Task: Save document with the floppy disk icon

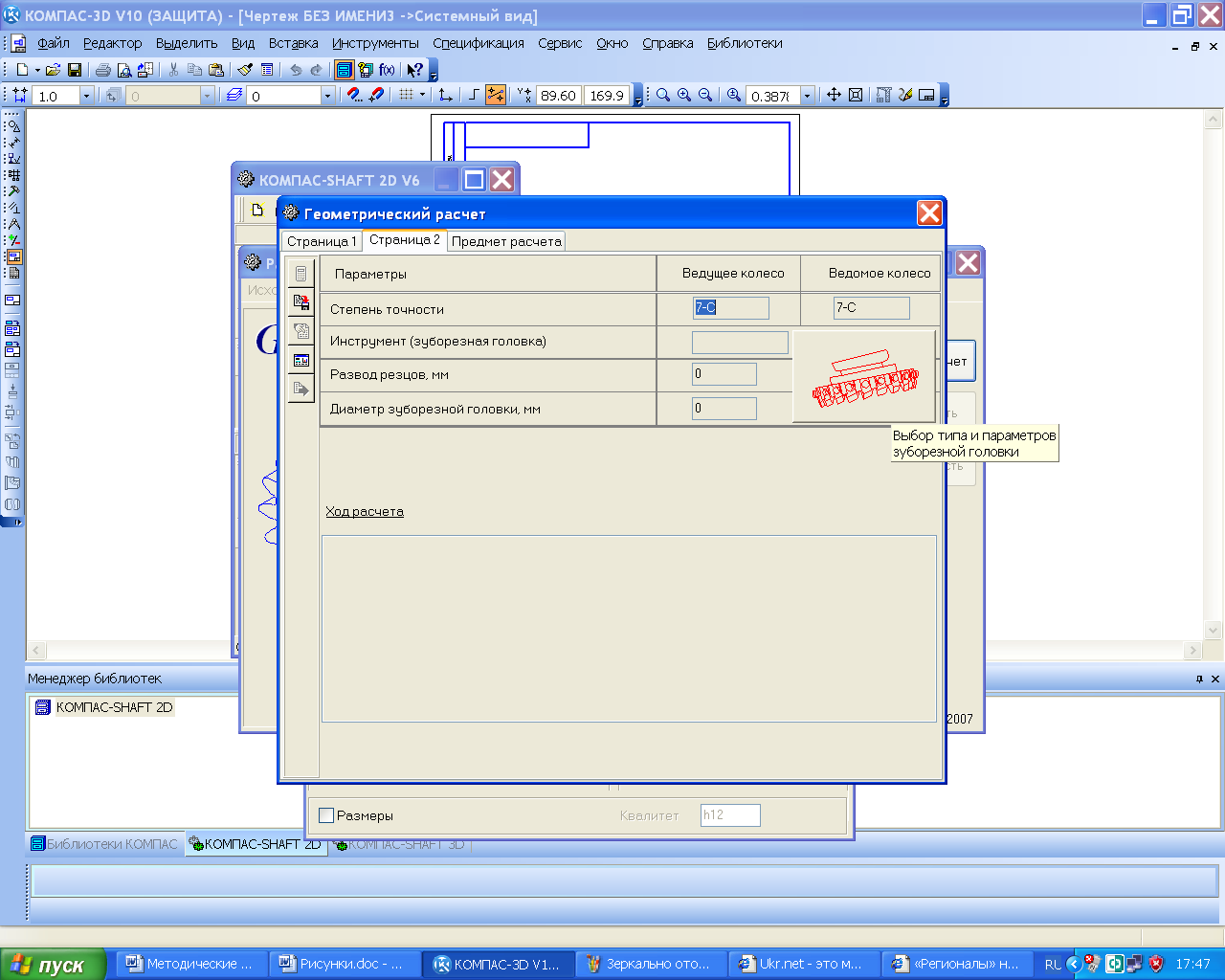Action: 74,70
